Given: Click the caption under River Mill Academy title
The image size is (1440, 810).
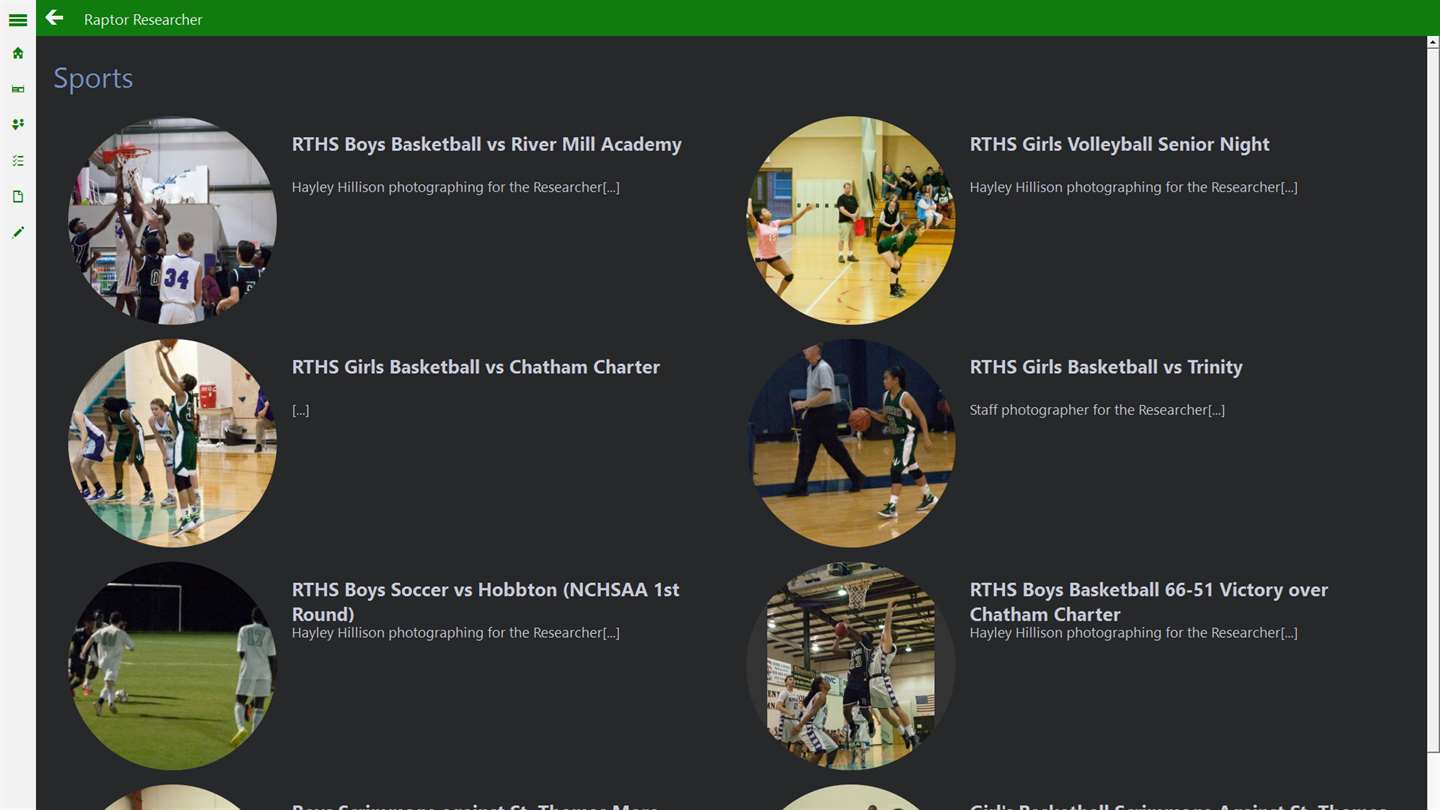Looking at the screenshot, I should (455, 187).
